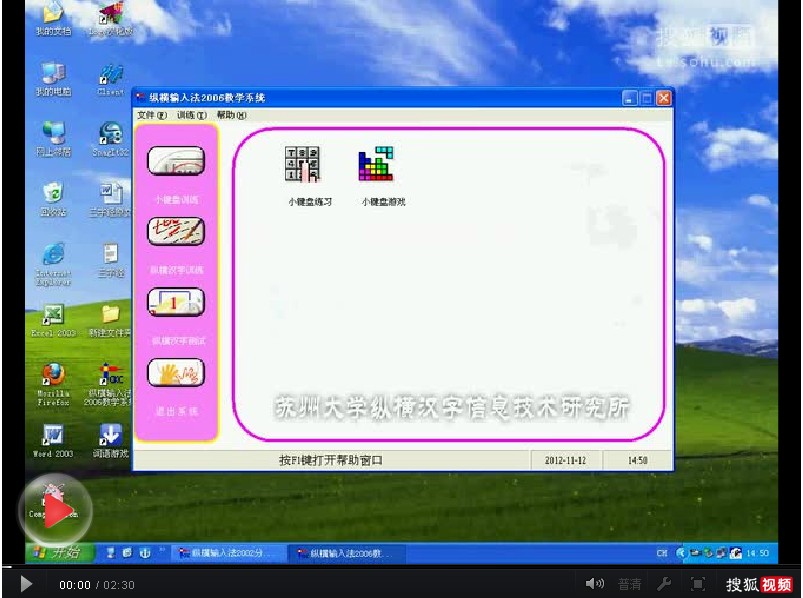Click the 三字经 text file icon
Viewport: 803px width, 598px height.
point(111,260)
